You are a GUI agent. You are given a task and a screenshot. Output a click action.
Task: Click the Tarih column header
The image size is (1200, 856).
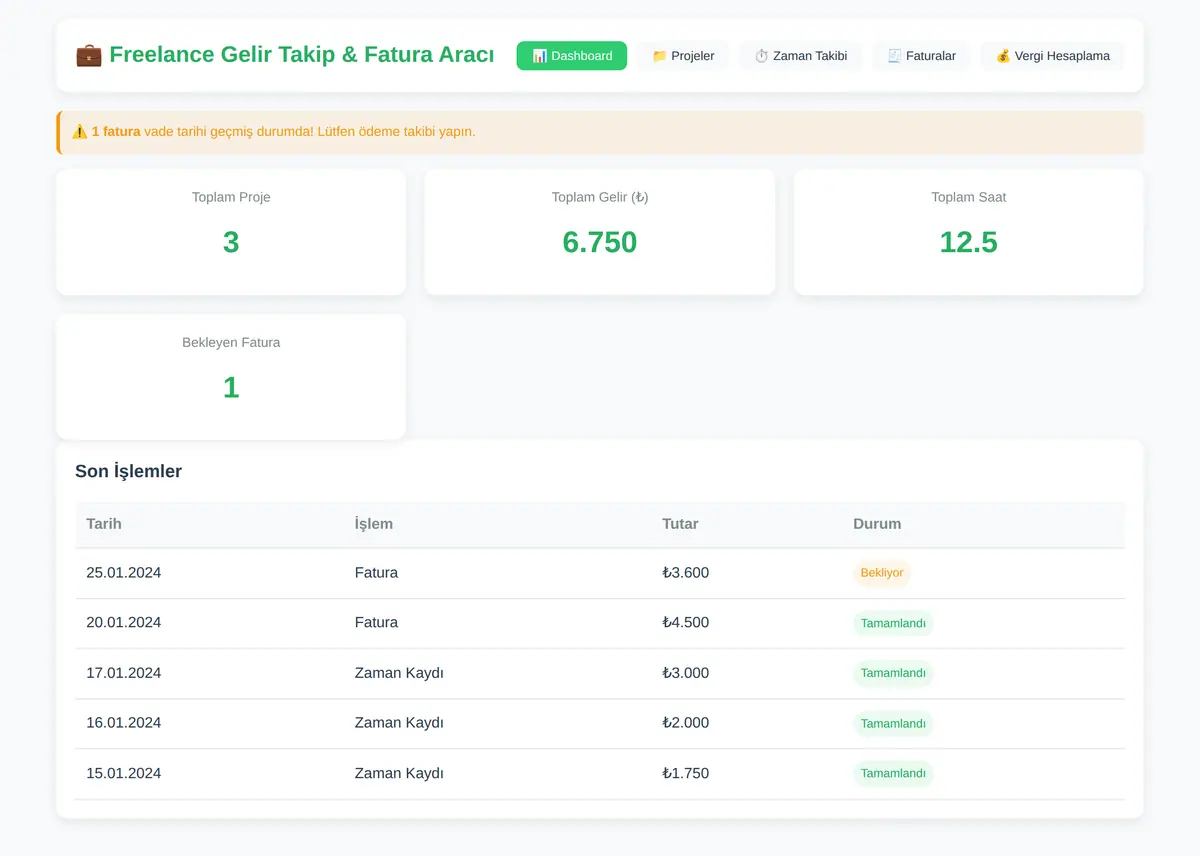tap(104, 524)
